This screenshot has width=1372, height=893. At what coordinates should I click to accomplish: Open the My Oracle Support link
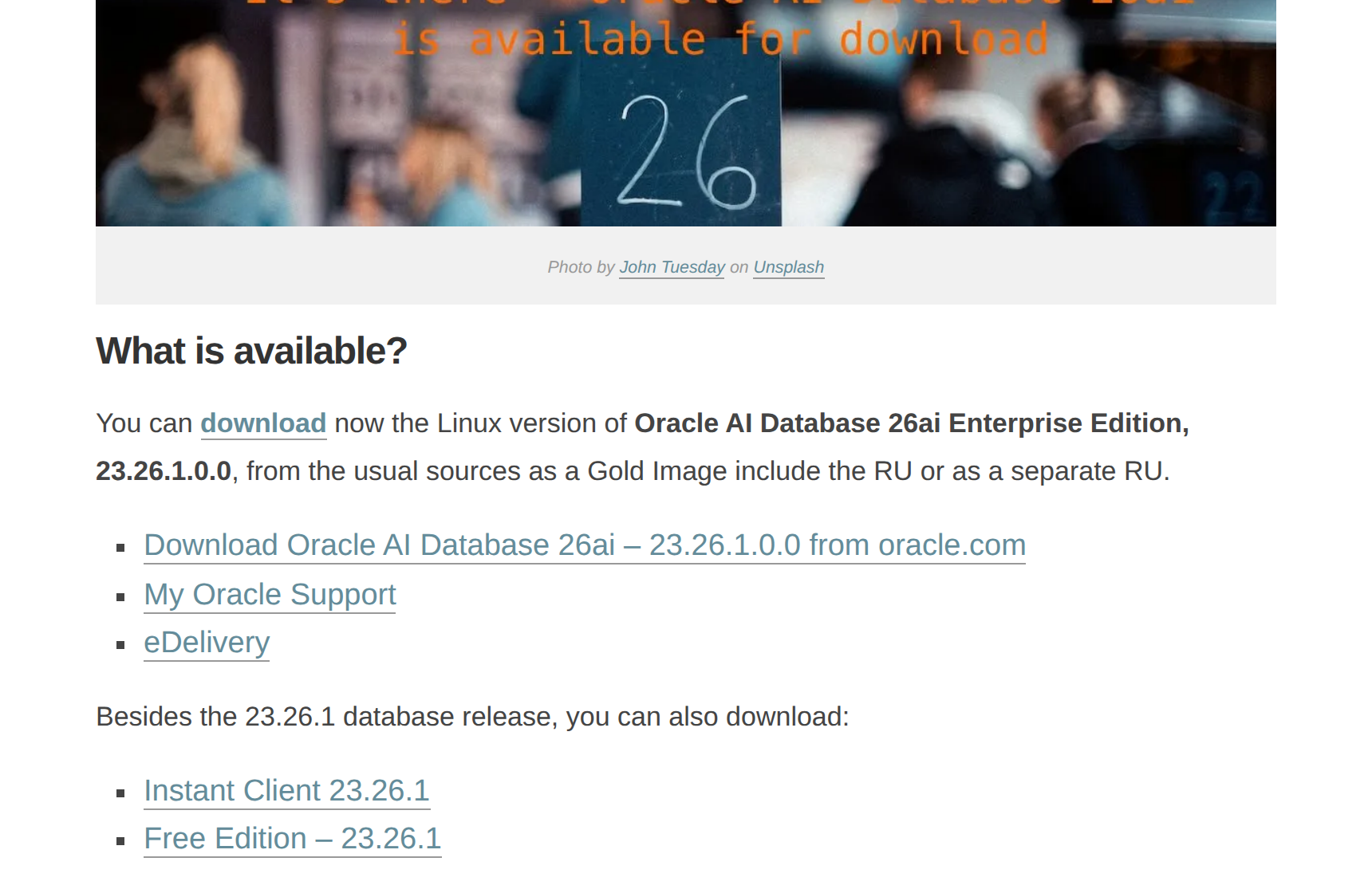pyautogui.click(x=270, y=595)
